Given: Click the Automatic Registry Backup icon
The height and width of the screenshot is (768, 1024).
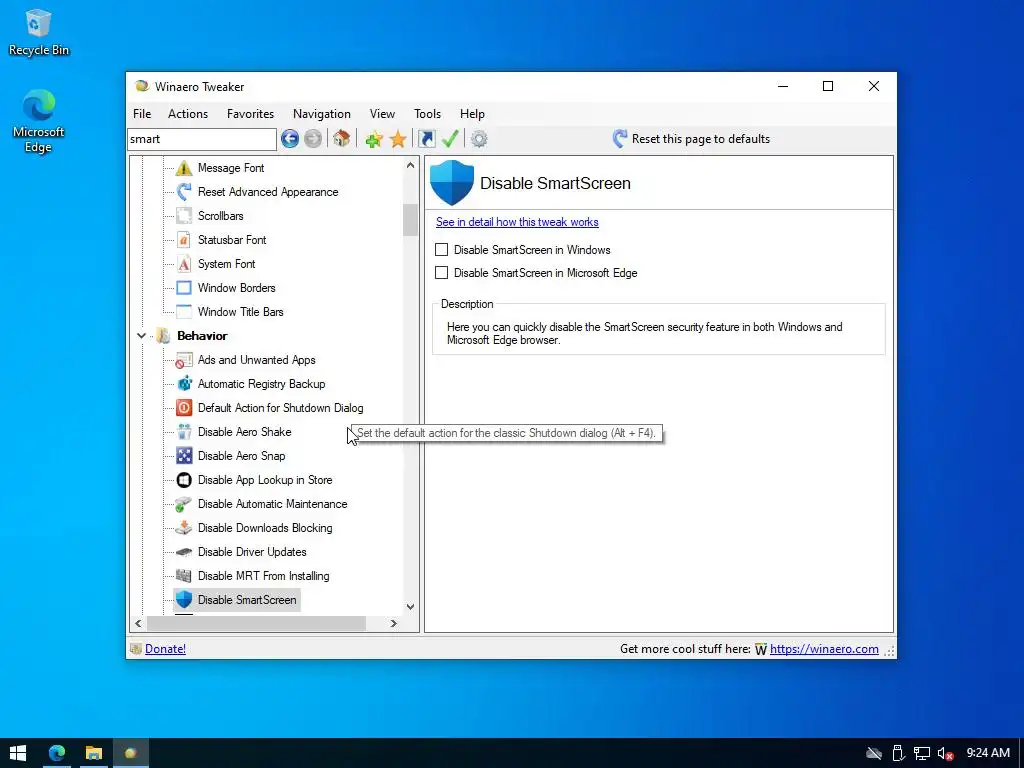Looking at the screenshot, I should point(184,384).
